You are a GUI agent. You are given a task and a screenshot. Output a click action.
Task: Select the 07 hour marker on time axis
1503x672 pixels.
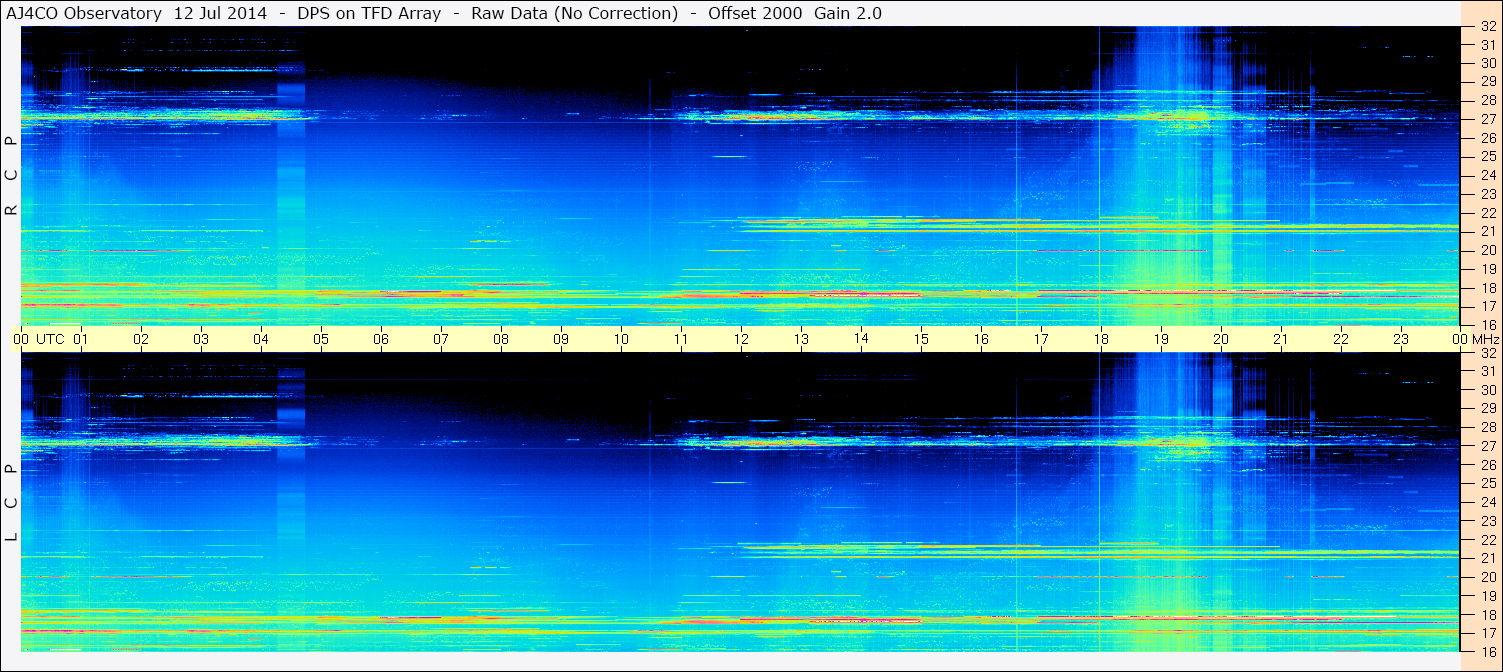[441, 339]
